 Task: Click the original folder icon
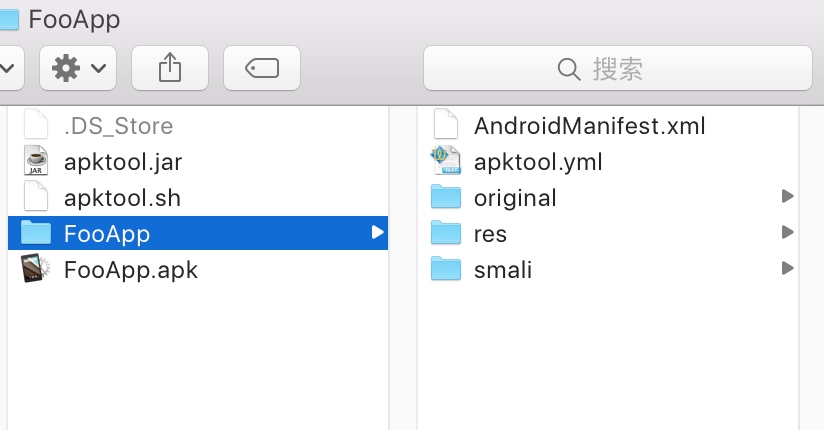(446, 197)
